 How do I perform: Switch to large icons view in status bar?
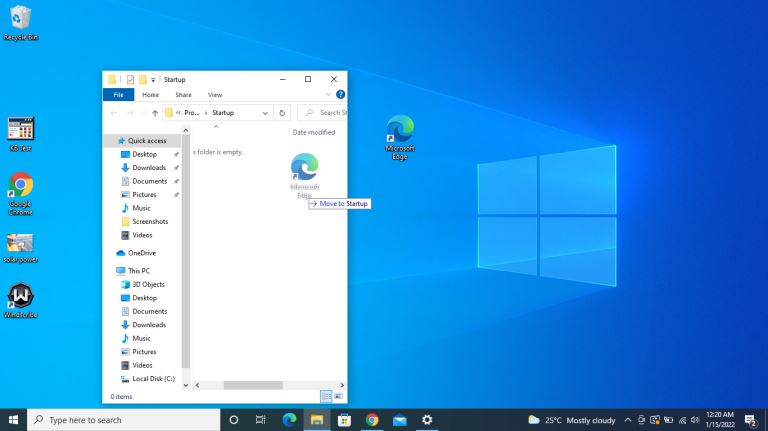coord(338,396)
